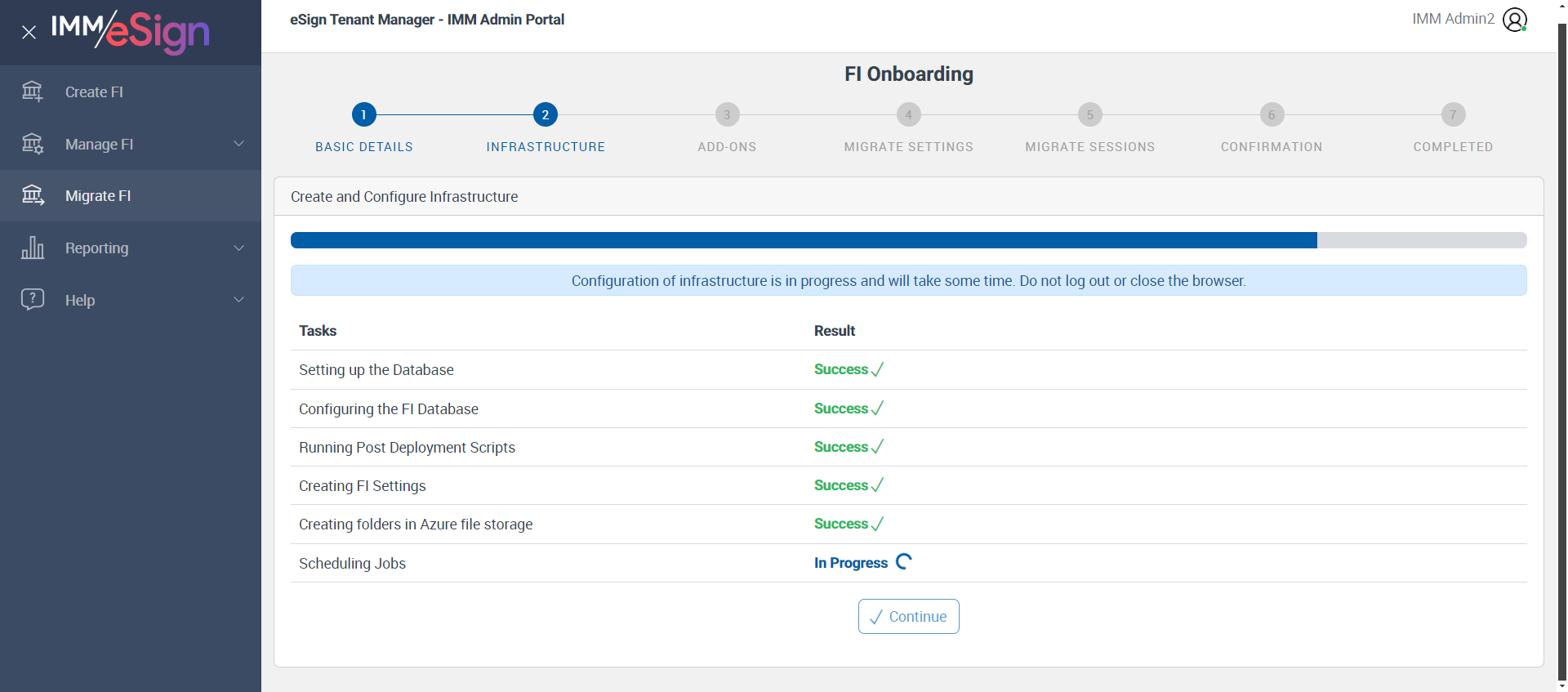Click the 'Creating FI Settings' task
Screen dimensions: 1568x692
pos(363,486)
